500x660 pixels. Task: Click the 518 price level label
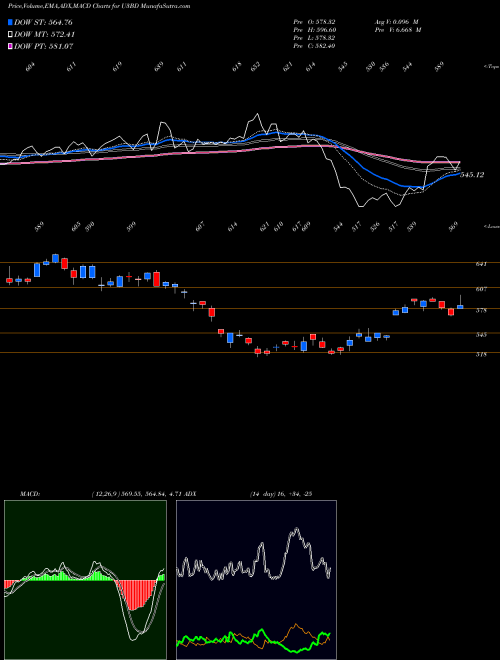pos(481,354)
